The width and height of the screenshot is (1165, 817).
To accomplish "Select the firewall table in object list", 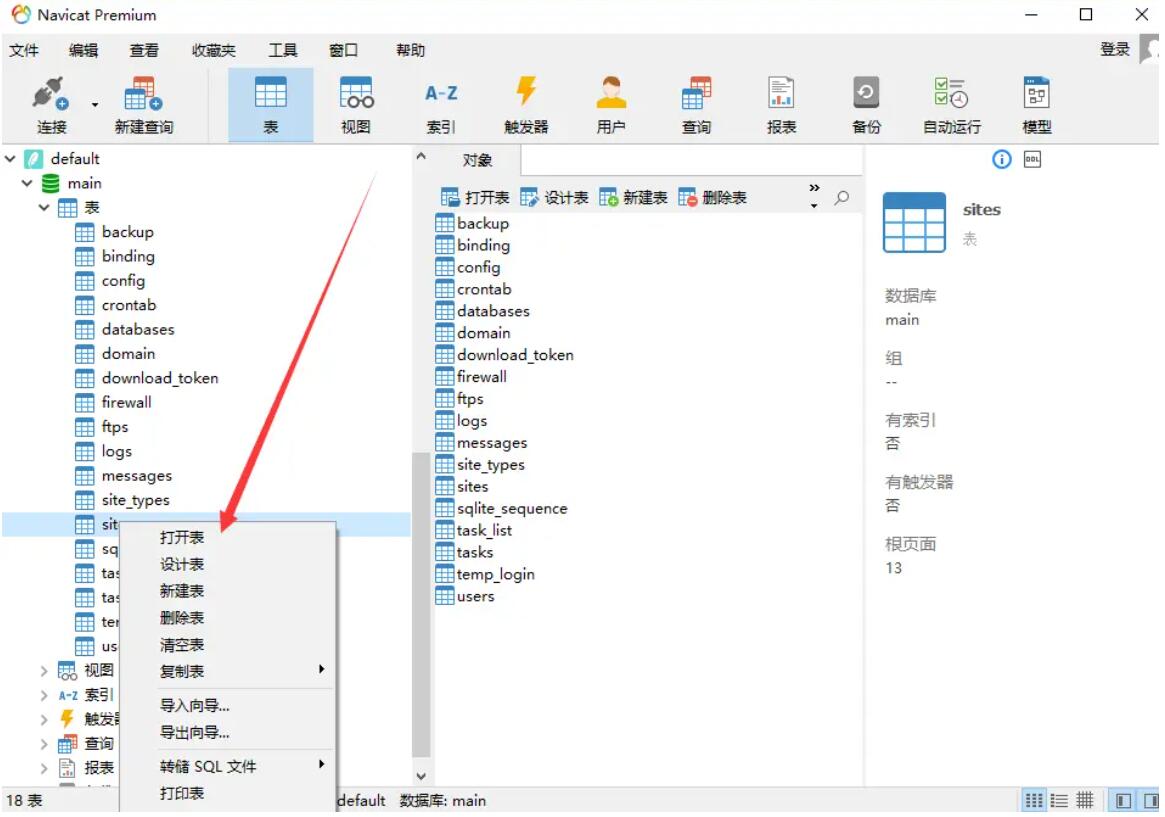I will click(x=481, y=377).
